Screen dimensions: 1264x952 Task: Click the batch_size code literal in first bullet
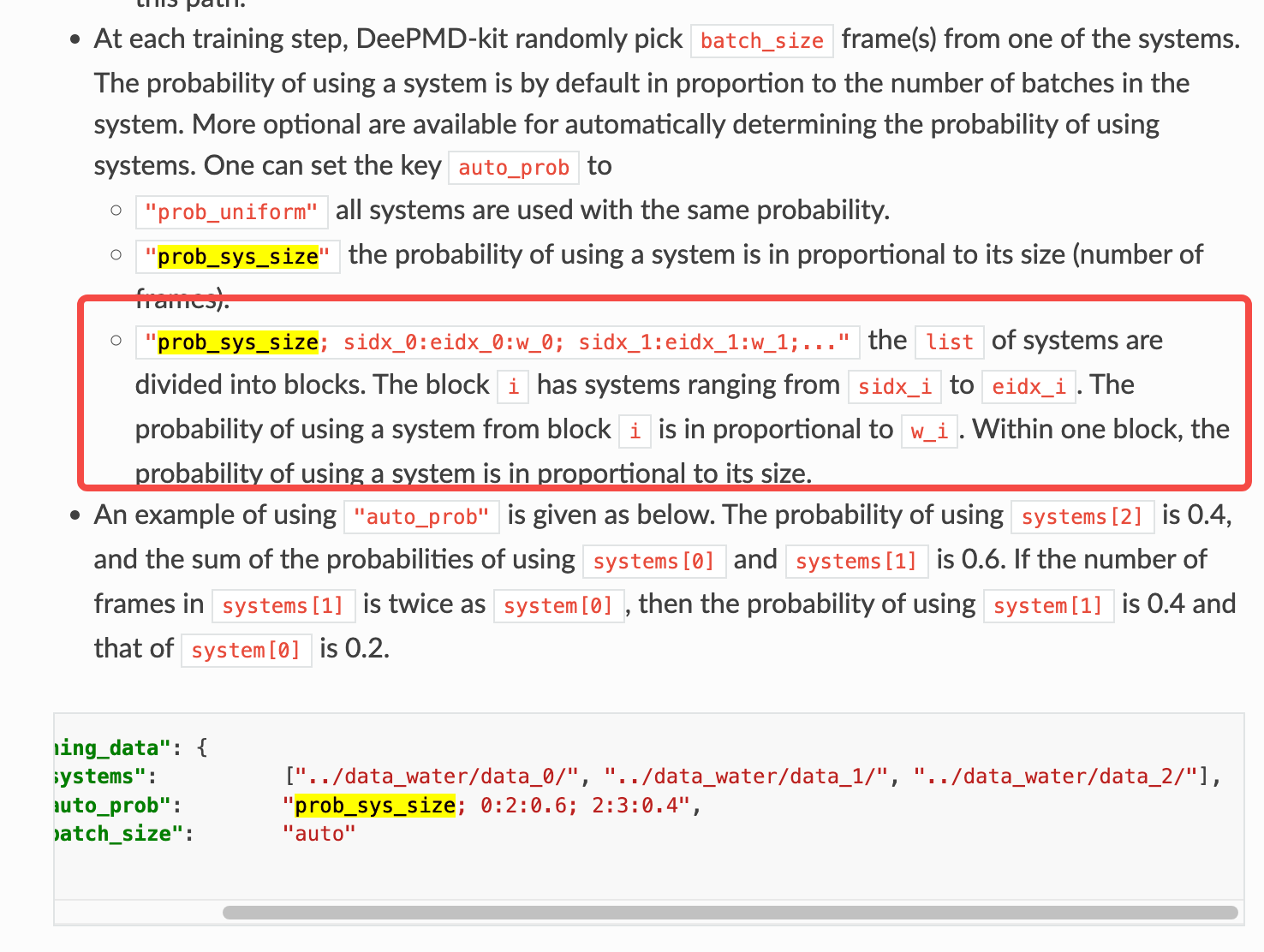(762, 40)
